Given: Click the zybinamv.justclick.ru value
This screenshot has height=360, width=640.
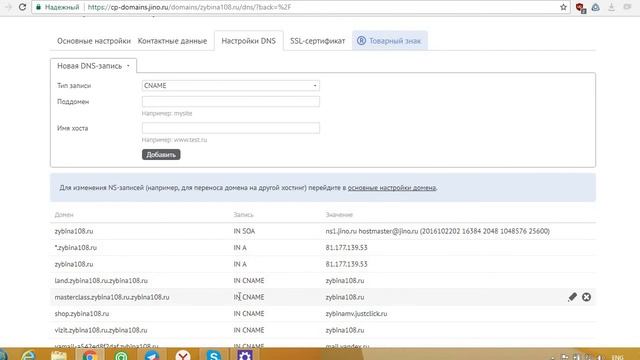Looking at the screenshot, I should point(356,313).
